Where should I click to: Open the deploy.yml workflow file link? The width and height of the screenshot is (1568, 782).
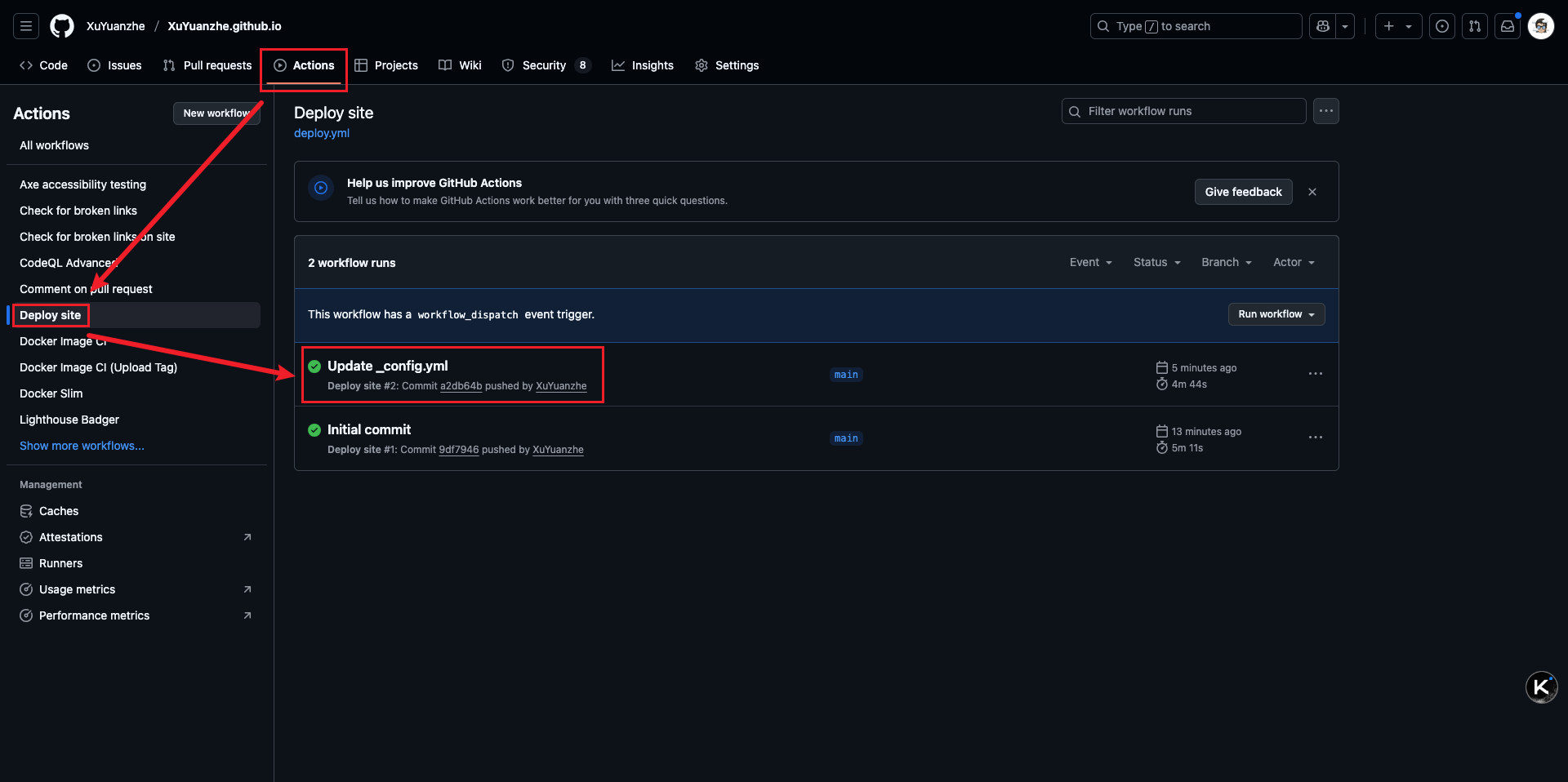322,133
